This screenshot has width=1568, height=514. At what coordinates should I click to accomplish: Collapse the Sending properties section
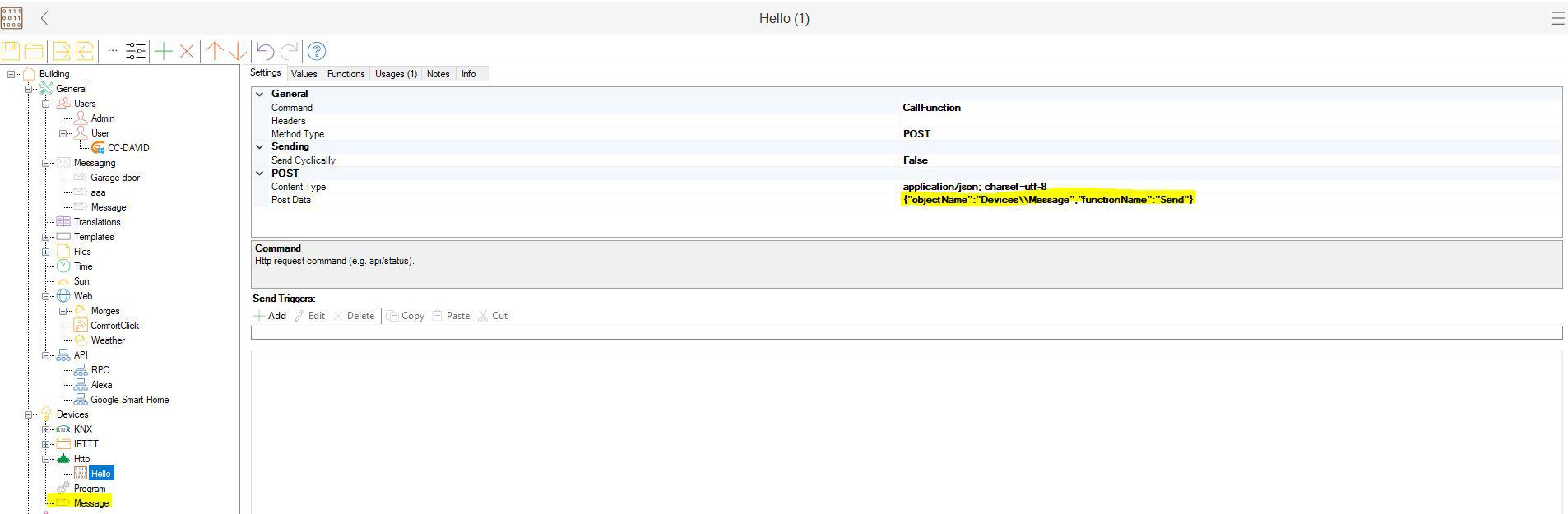tap(260, 146)
